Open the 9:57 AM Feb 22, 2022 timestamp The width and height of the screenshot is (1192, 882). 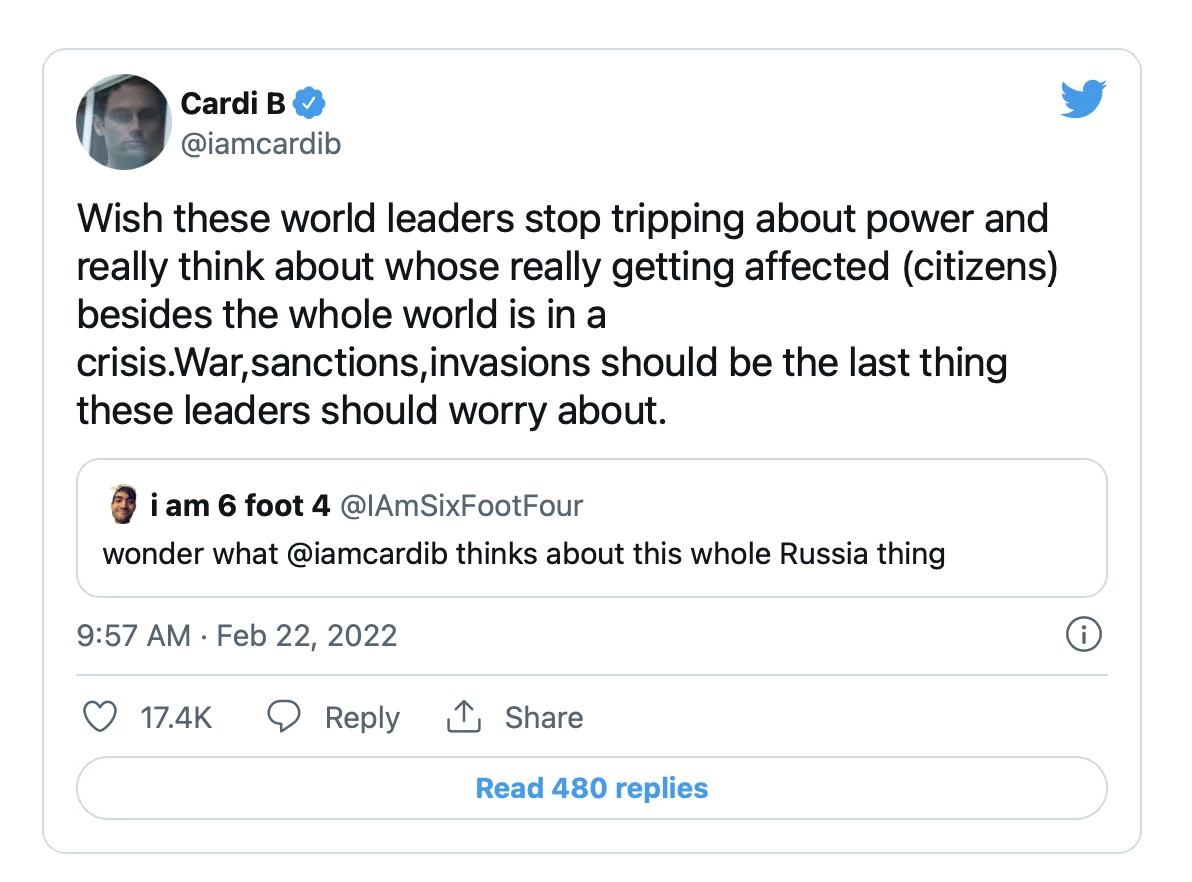pyautogui.click(x=236, y=635)
